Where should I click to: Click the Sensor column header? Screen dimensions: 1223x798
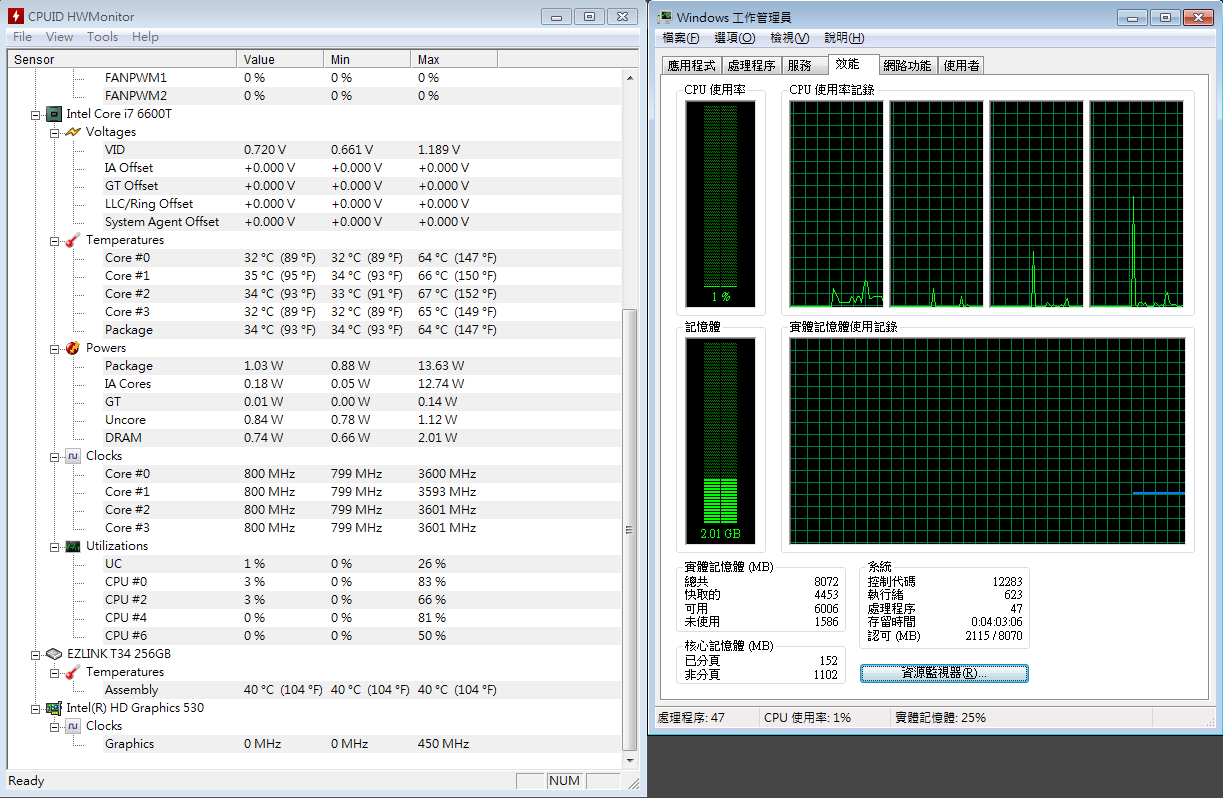tap(122, 60)
